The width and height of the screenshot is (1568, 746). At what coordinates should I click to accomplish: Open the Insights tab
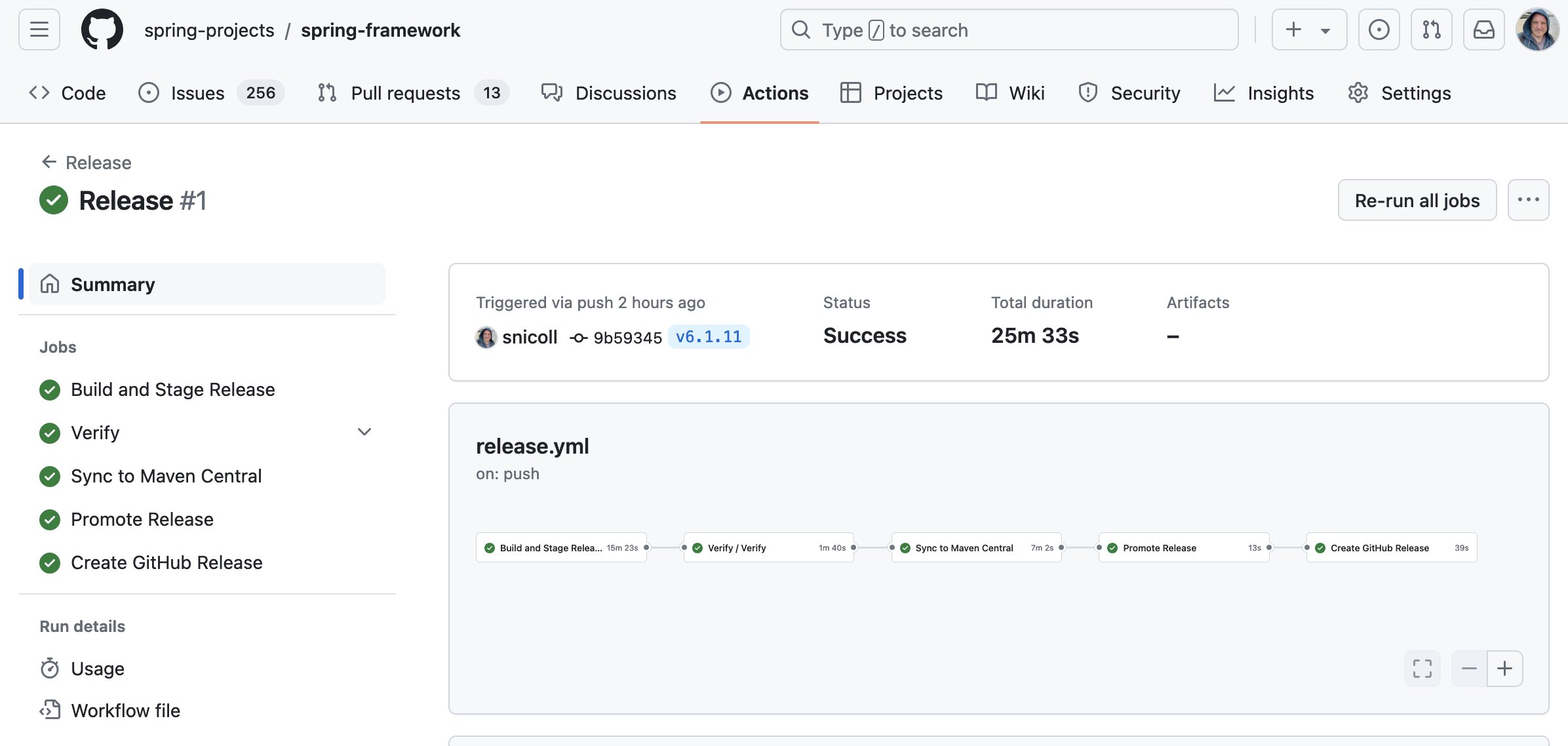point(1264,93)
